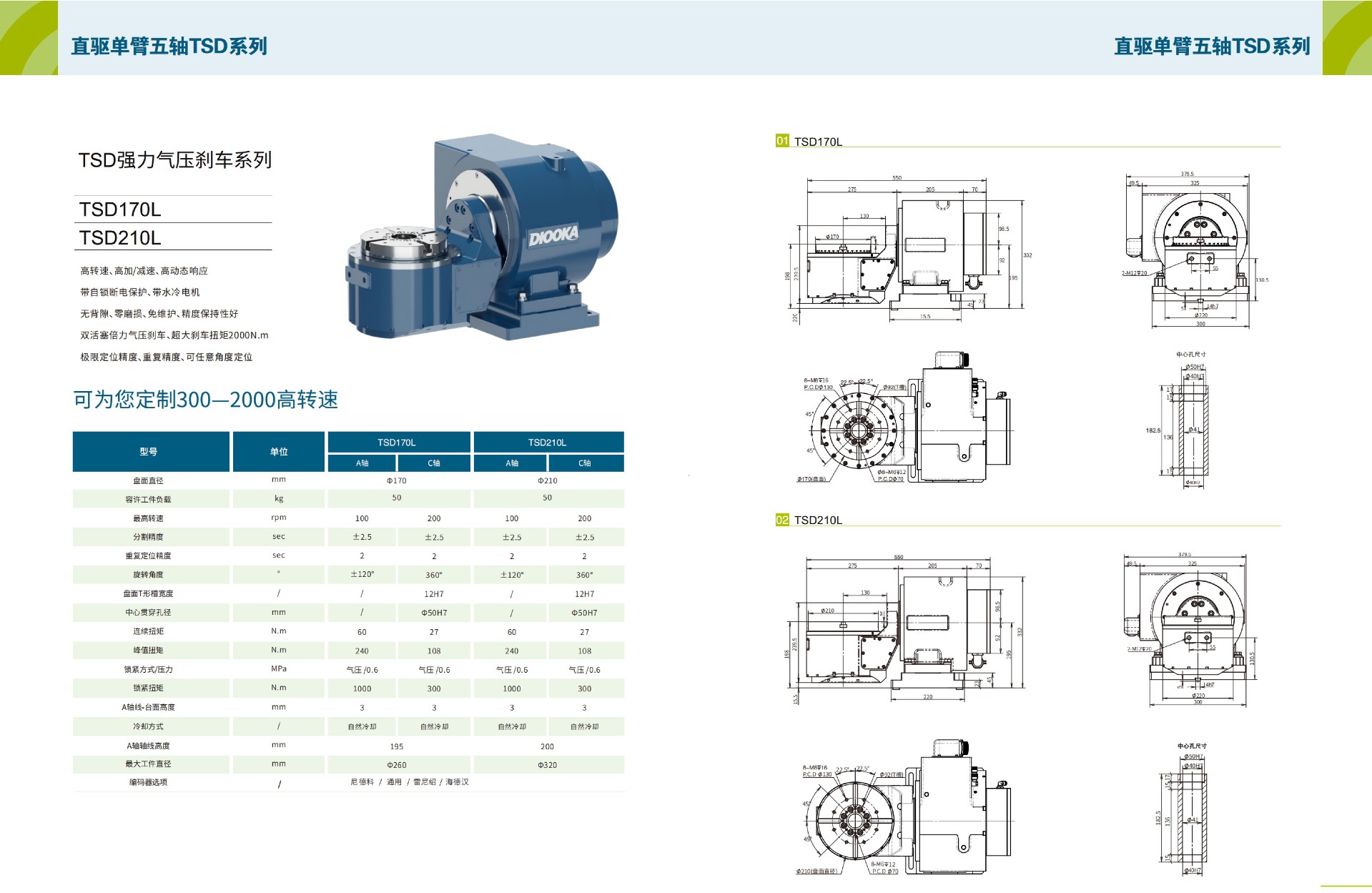Click TSD170L model name under the series heading
Screen dimensions: 1372x893
tap(120, 209)
